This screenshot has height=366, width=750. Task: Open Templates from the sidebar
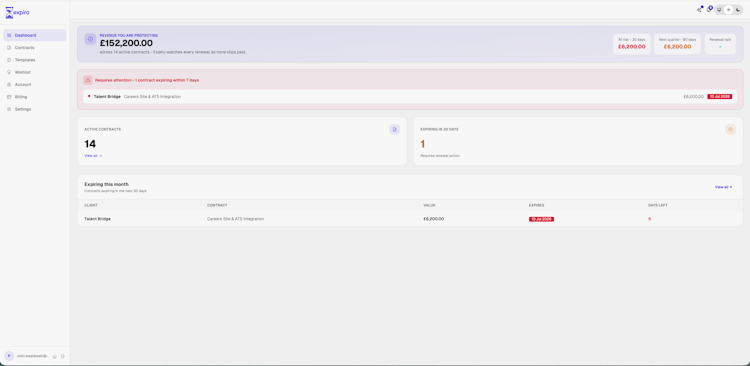(34, 60)
